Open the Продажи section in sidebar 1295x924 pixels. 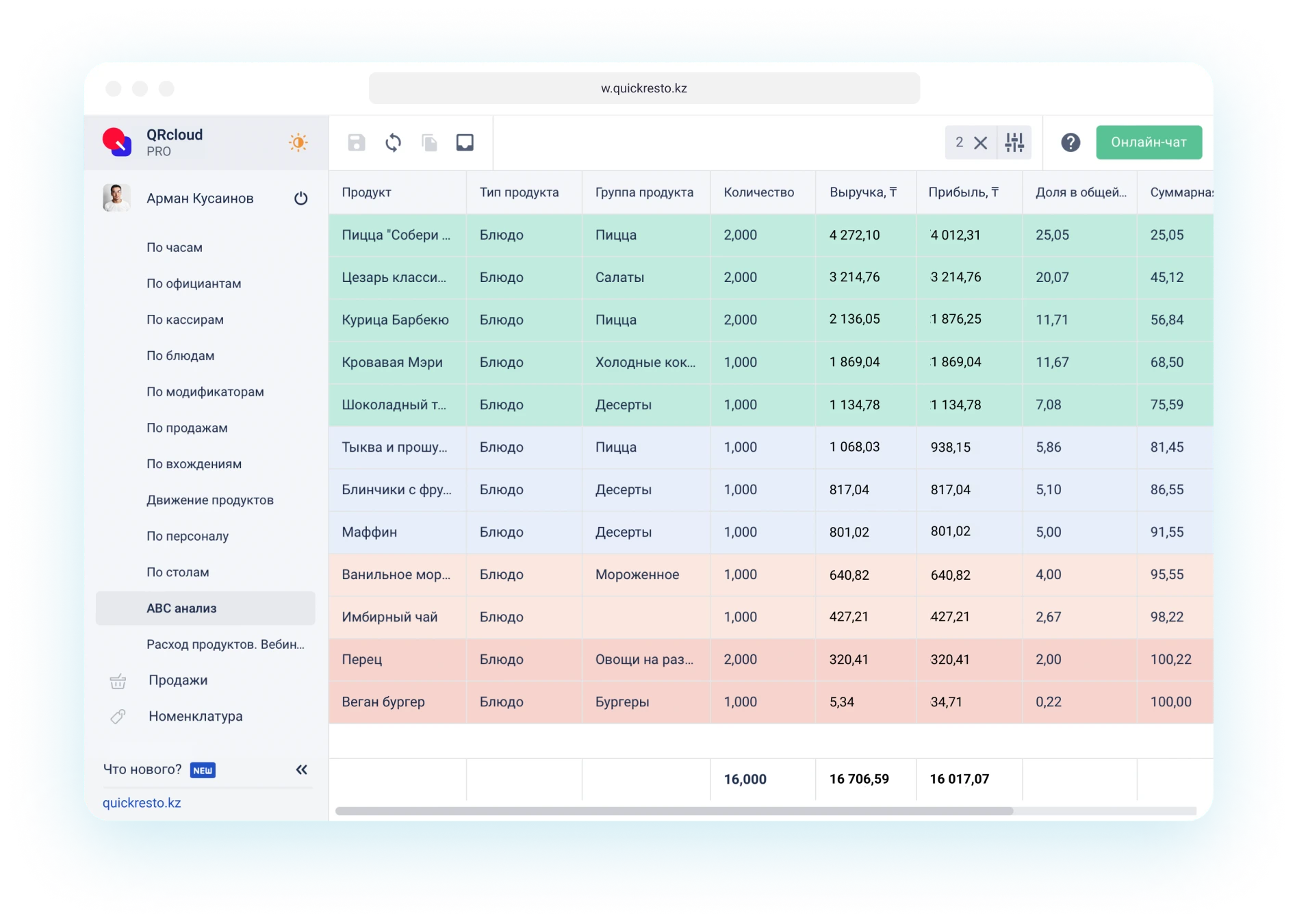[178, 680]
